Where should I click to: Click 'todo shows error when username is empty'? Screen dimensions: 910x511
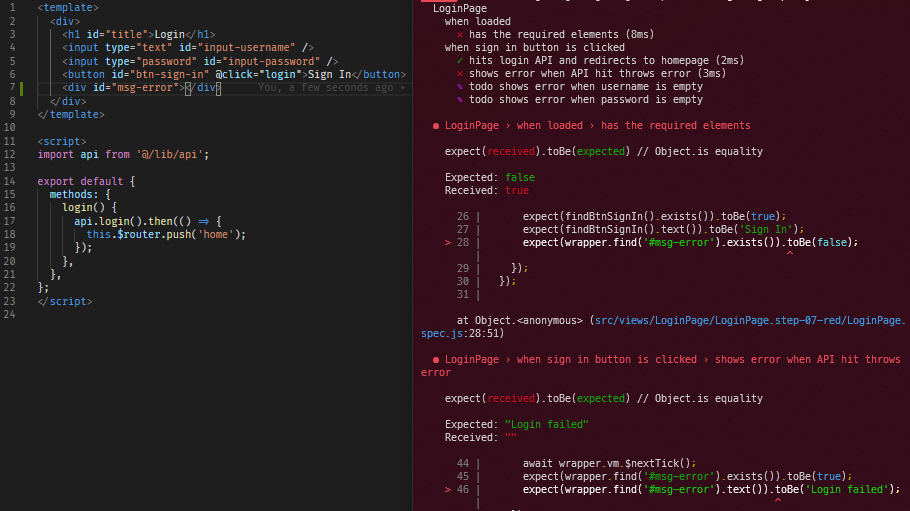[579, 87]
